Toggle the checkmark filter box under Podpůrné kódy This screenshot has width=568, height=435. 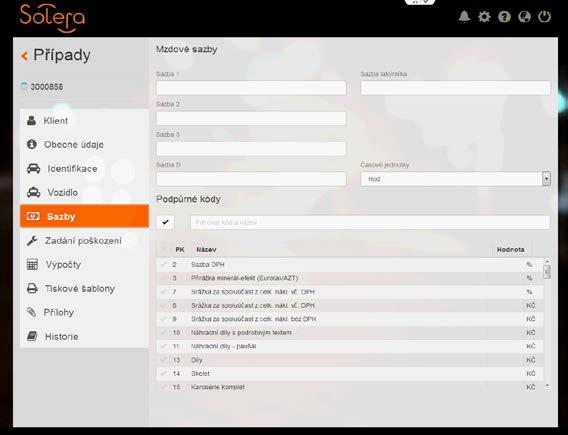(166, 222)
